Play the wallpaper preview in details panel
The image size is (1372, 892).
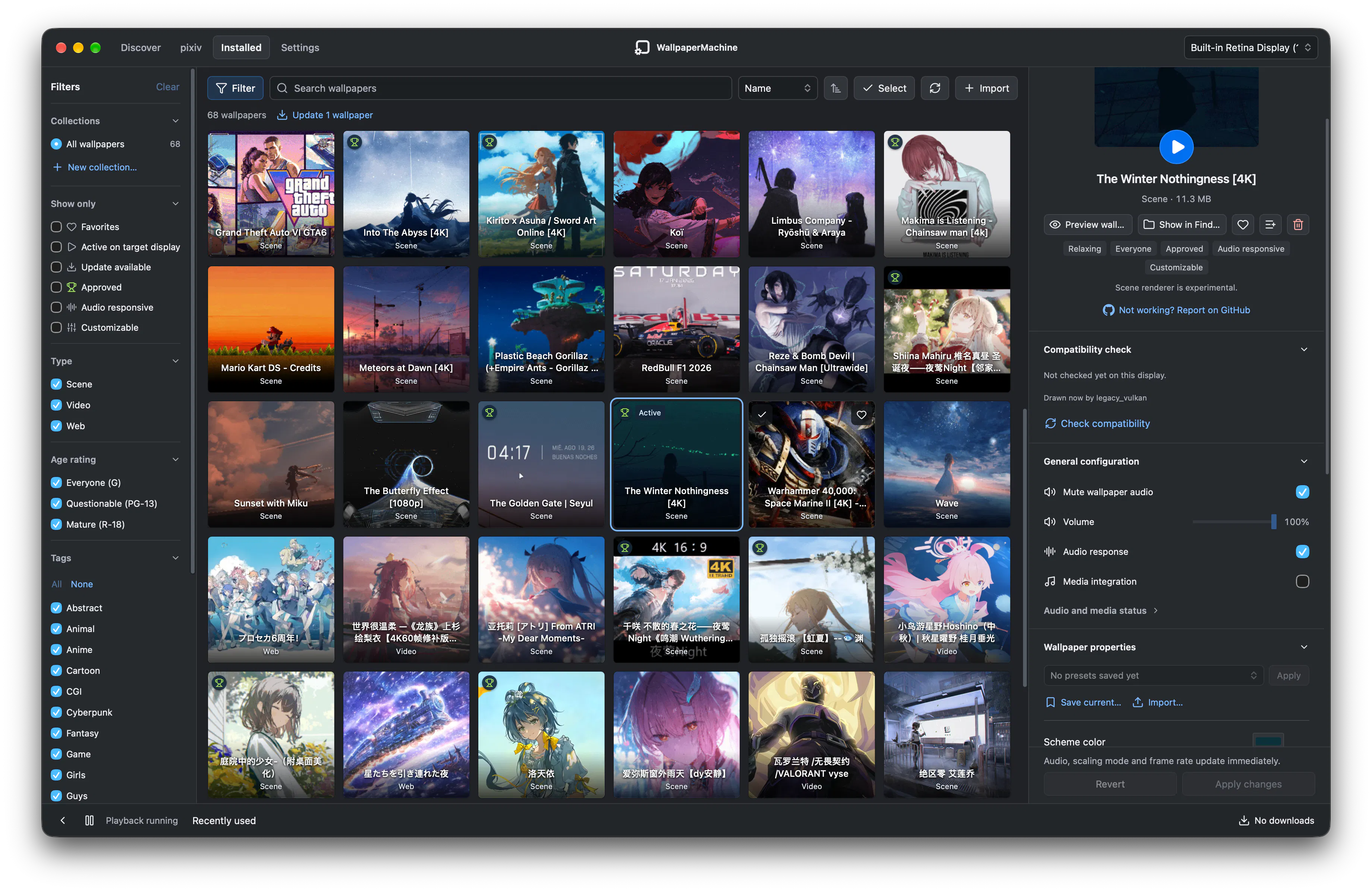1176,147
